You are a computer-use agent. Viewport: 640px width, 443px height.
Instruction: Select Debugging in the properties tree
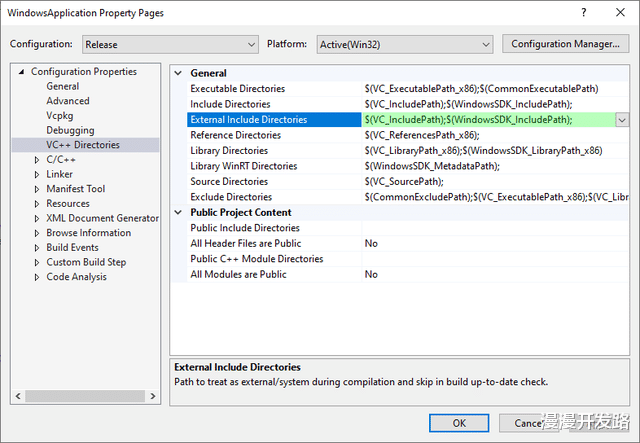[x=70, y=130]
